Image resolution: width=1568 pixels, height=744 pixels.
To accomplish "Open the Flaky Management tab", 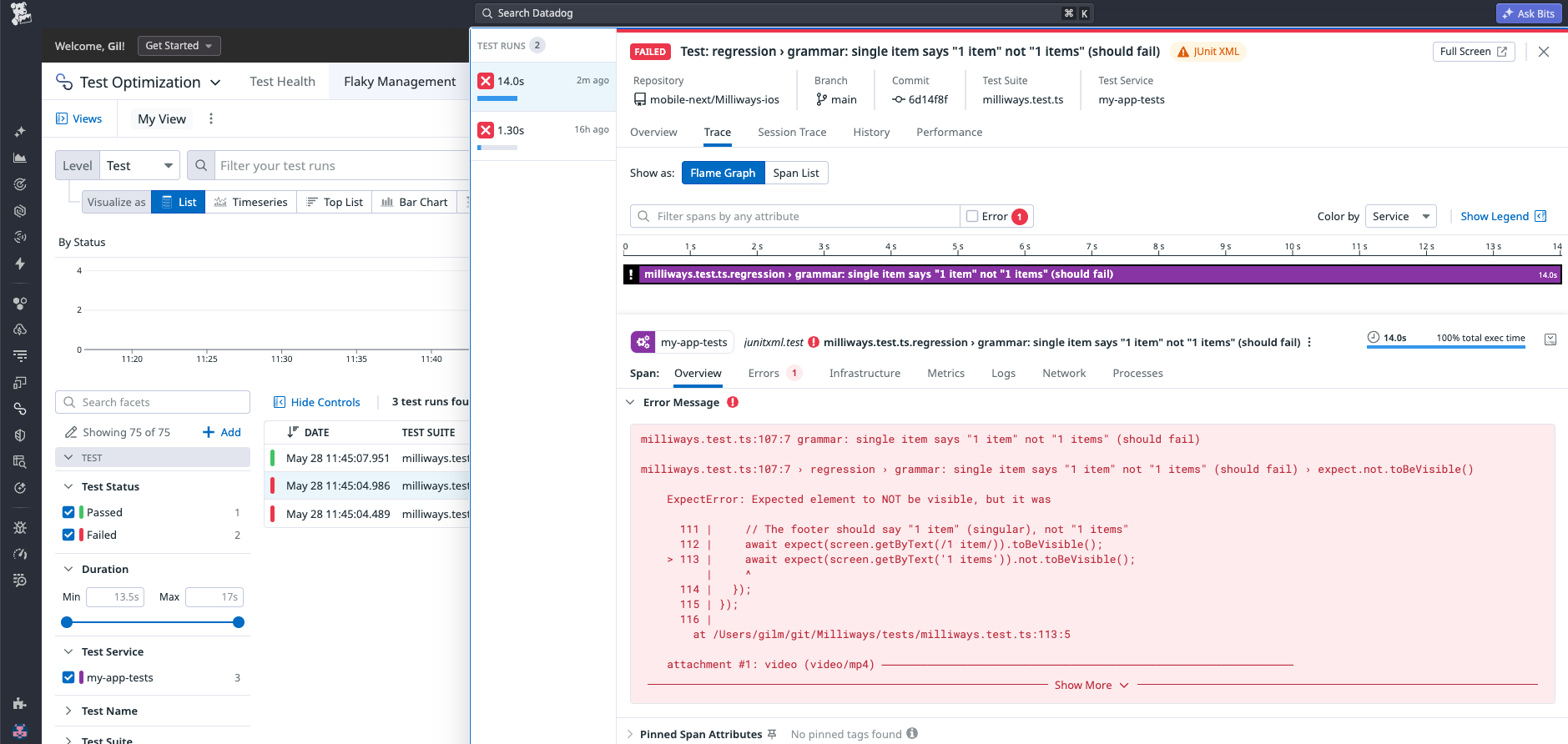I will tap(400, 81).
